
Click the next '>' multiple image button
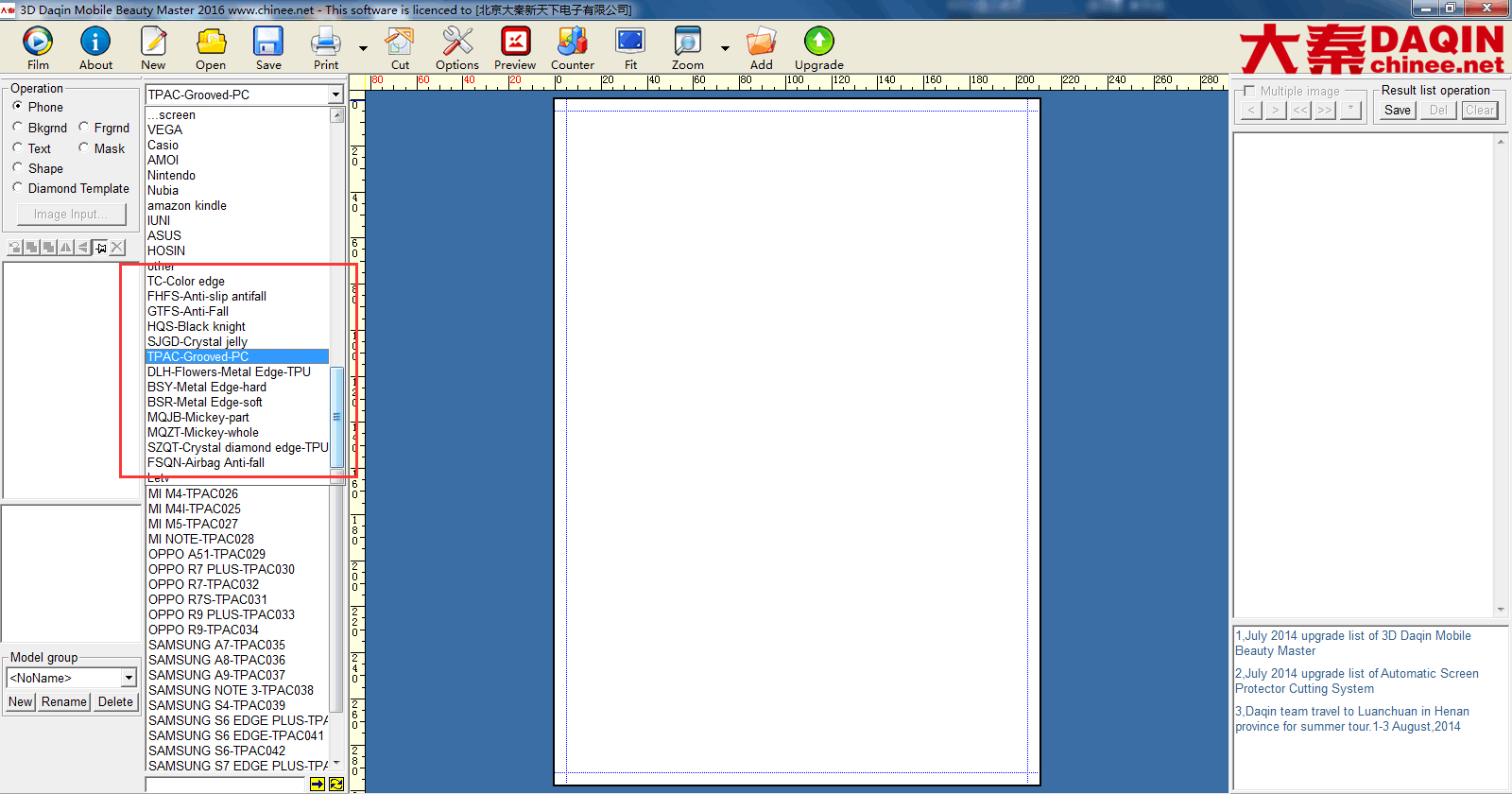(1276, 111)
